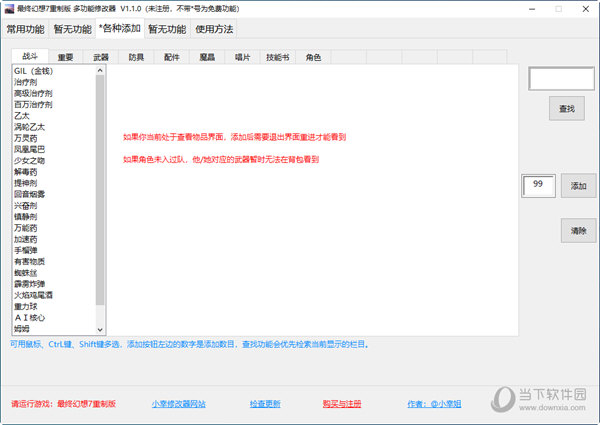Click the quantity field showing 99
This screenshot has height=425, width=600.
(x=538, y=186)
